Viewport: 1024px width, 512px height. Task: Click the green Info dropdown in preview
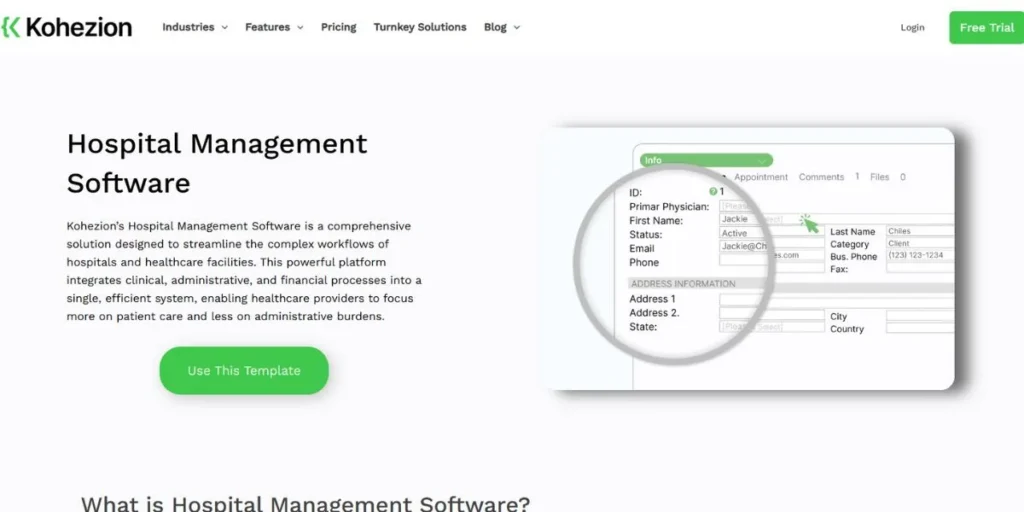tap(706, 160)
